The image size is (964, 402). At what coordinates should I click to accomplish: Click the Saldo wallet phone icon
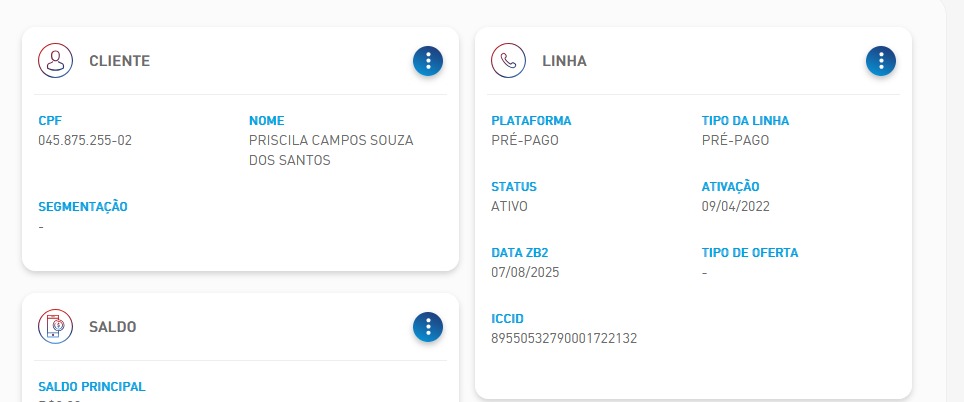(x=55, y=326)
